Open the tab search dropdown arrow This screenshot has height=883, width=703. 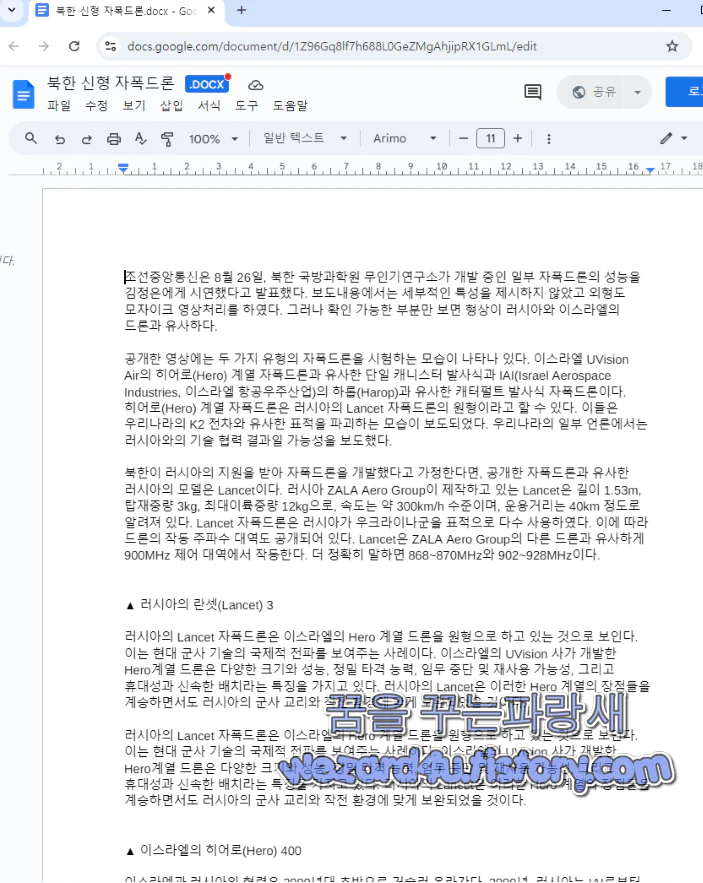point(11,10)
